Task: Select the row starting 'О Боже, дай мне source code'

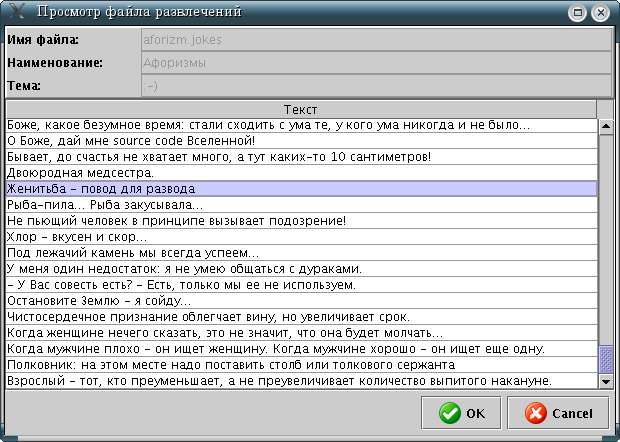Action: 300,141
